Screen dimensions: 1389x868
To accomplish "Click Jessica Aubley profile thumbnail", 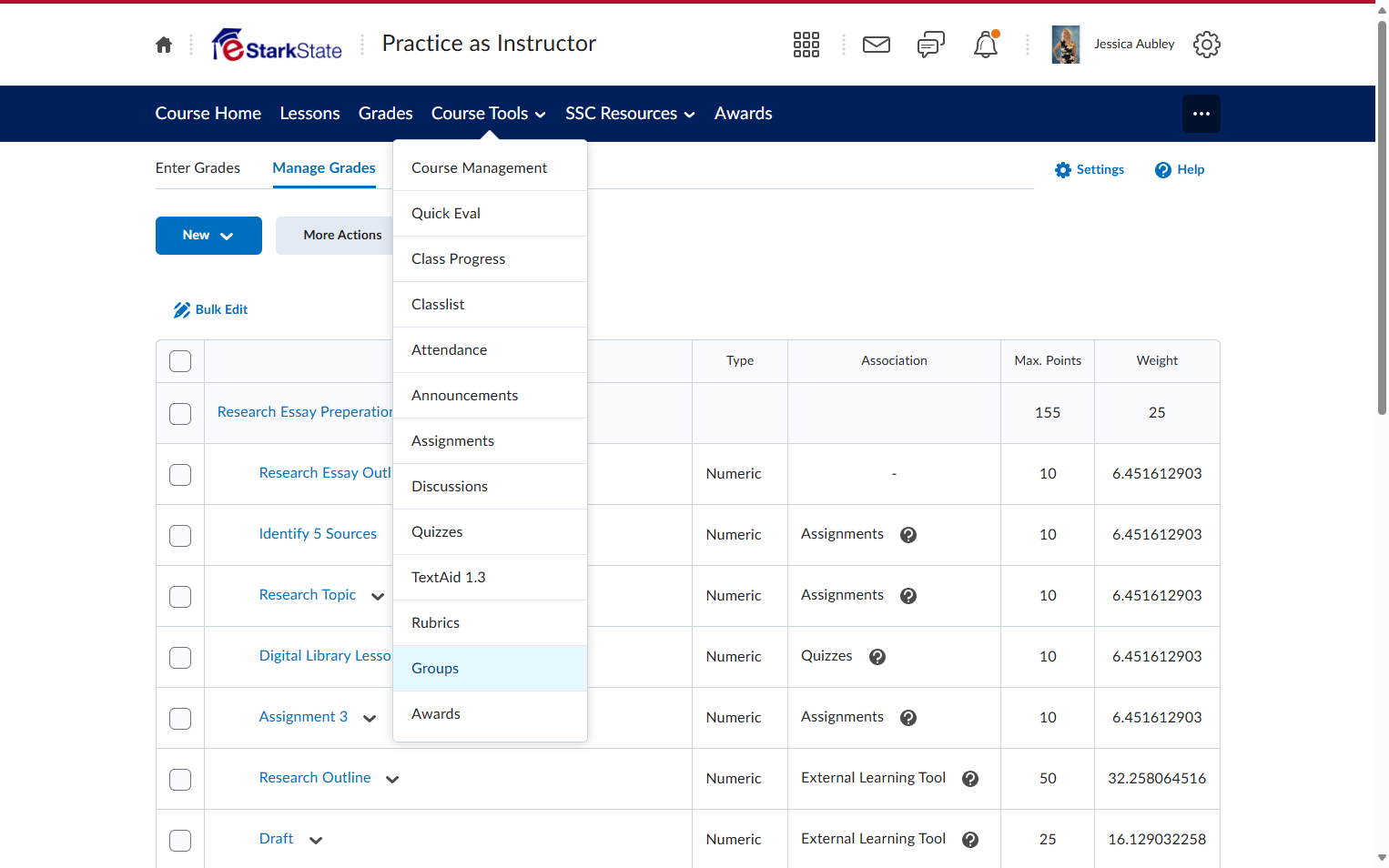I will coord(1066,45).
